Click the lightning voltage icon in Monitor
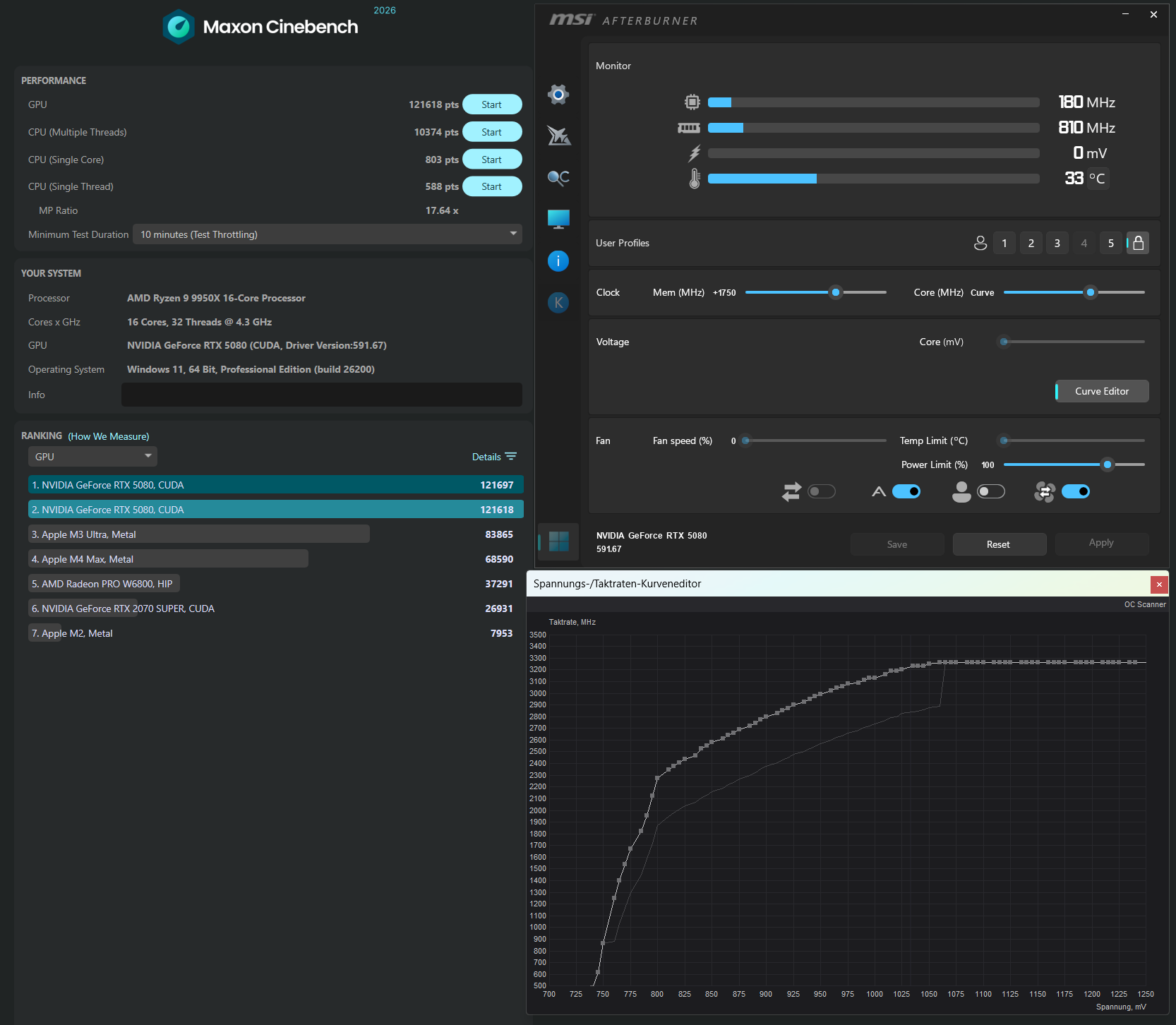This screenshot has height=1025, width=1176. 695,153
